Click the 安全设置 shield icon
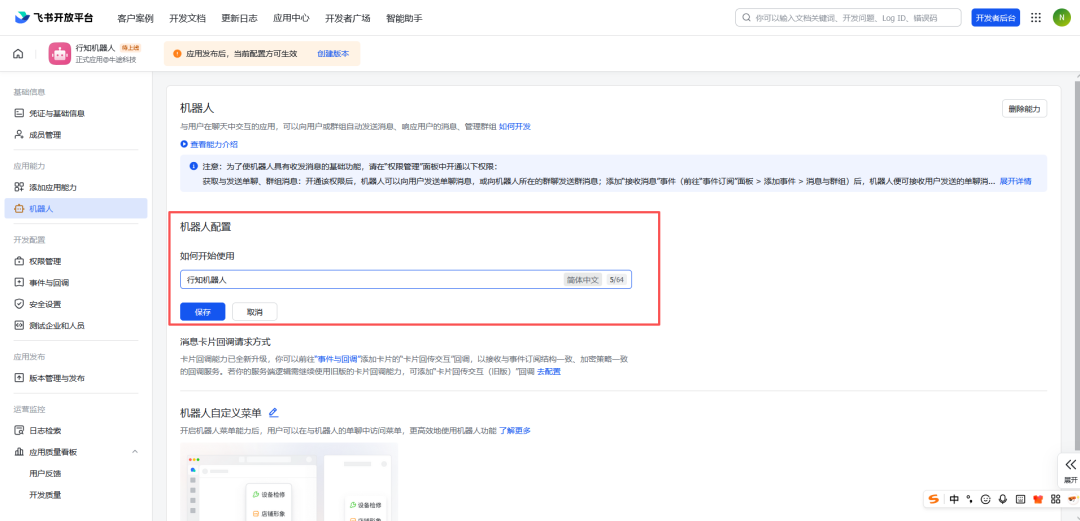The height and width of the screenshot is (521, 1080). point(19,304)
